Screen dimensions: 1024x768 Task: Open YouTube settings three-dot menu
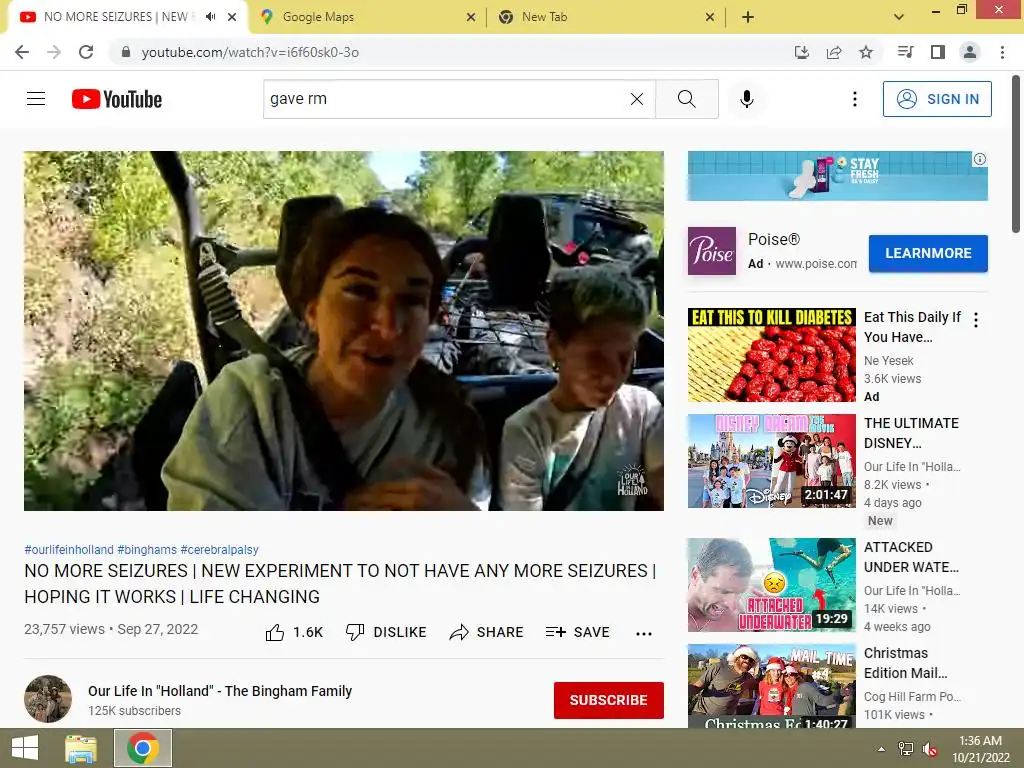click(854, 99)
